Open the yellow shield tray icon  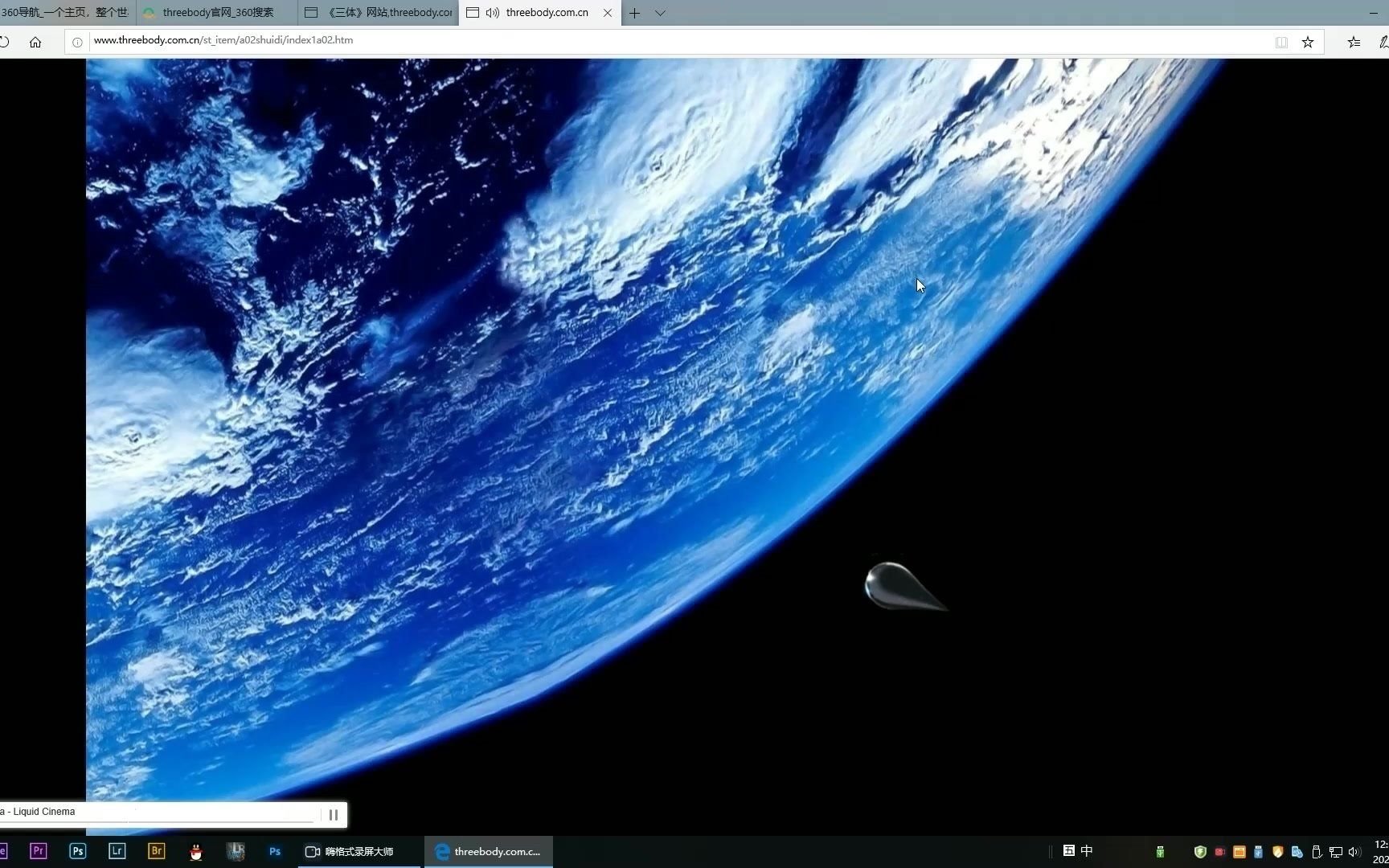(1277, 852)
